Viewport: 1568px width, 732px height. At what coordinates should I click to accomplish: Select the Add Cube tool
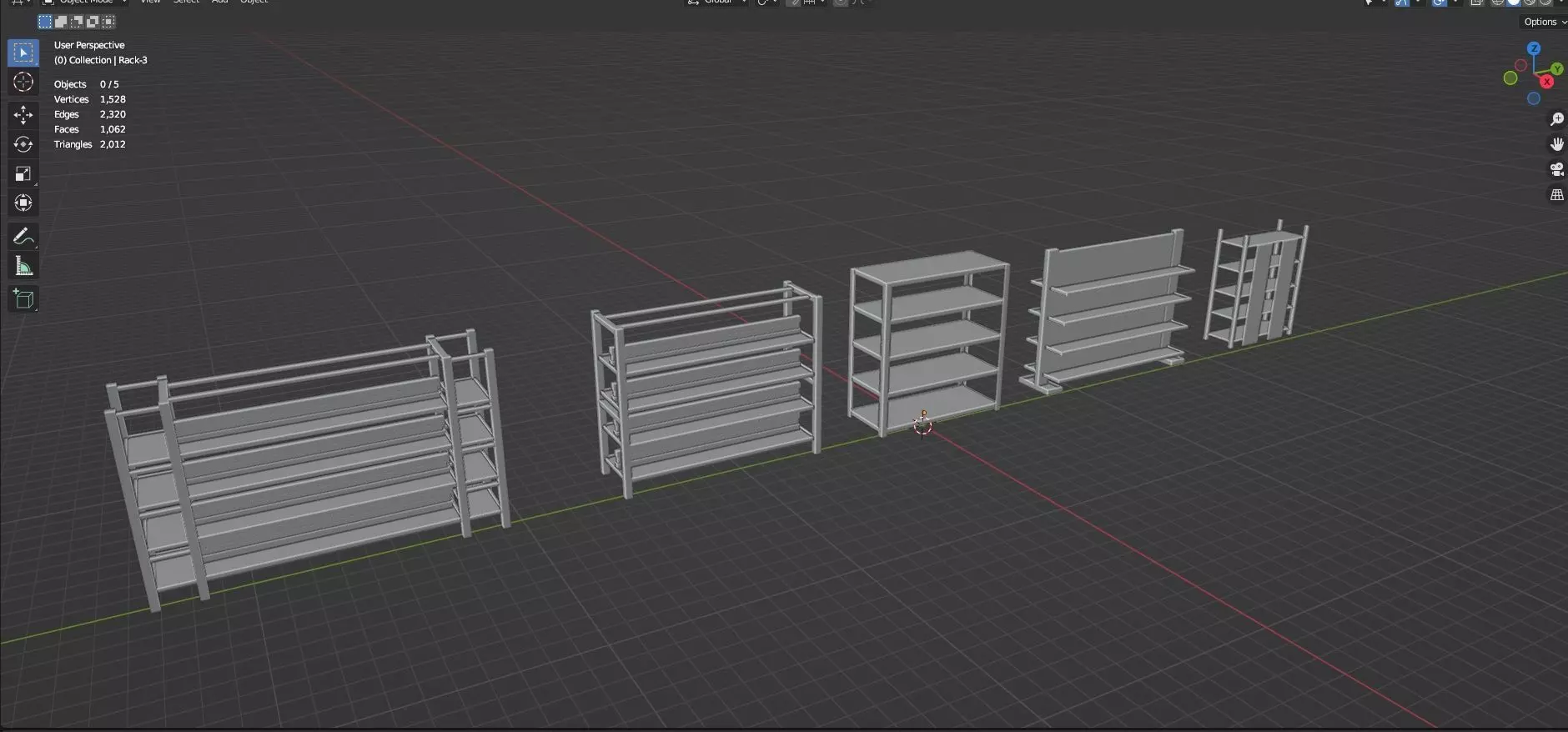[23, 299]
